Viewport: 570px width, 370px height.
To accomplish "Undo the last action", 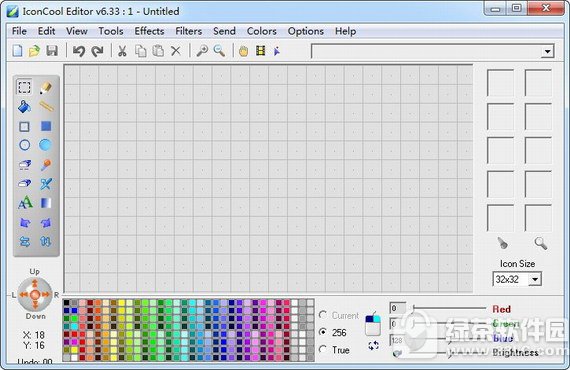I will click(79, 51).
